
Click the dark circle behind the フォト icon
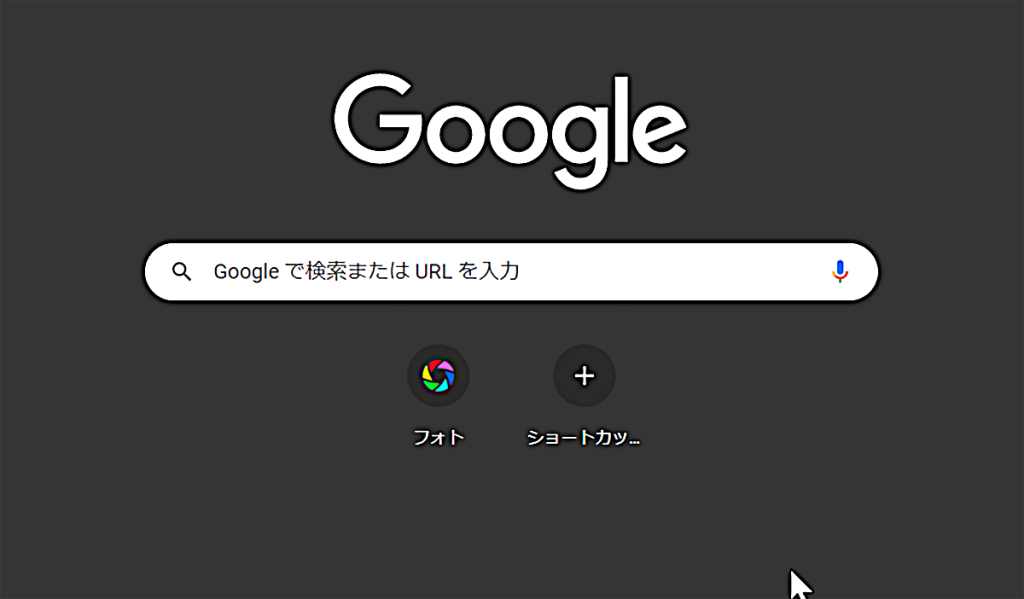(x=438, y=376)
